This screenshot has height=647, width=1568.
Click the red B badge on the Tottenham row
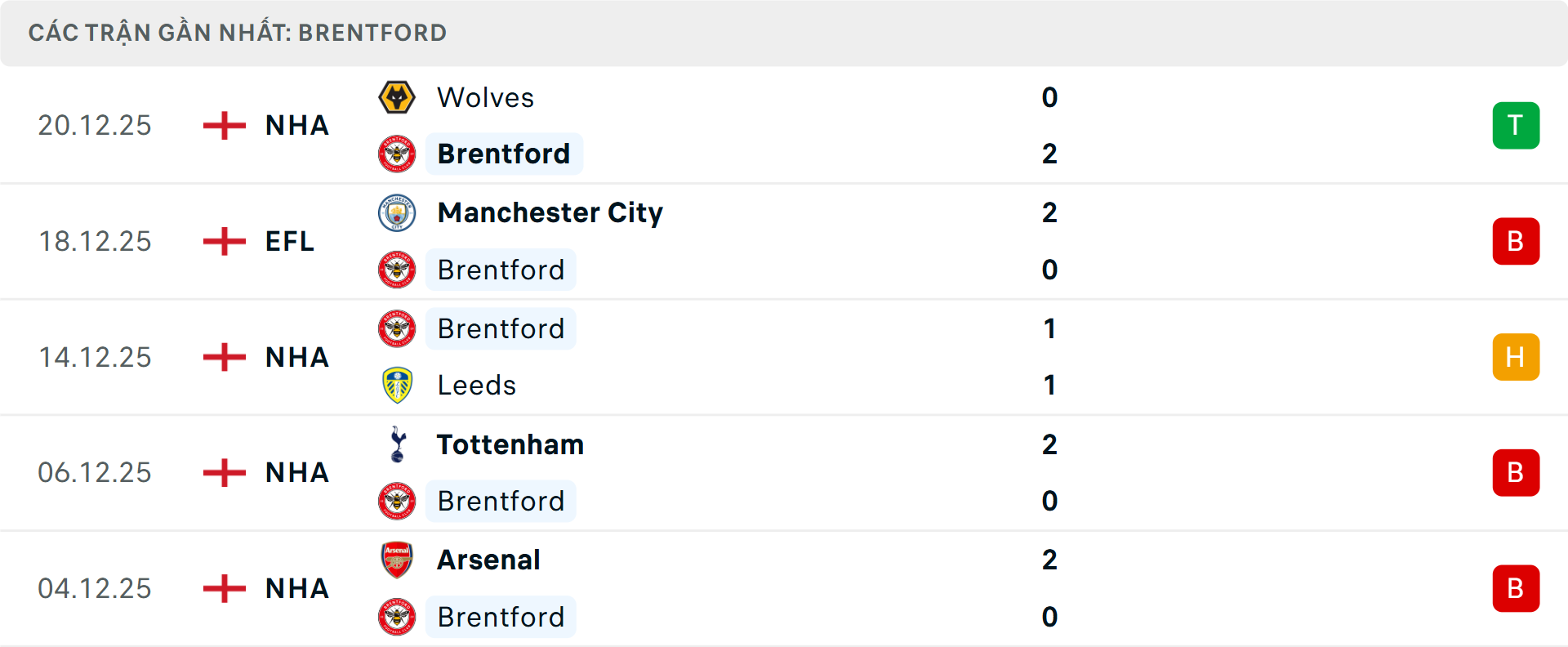point(1516,473)
